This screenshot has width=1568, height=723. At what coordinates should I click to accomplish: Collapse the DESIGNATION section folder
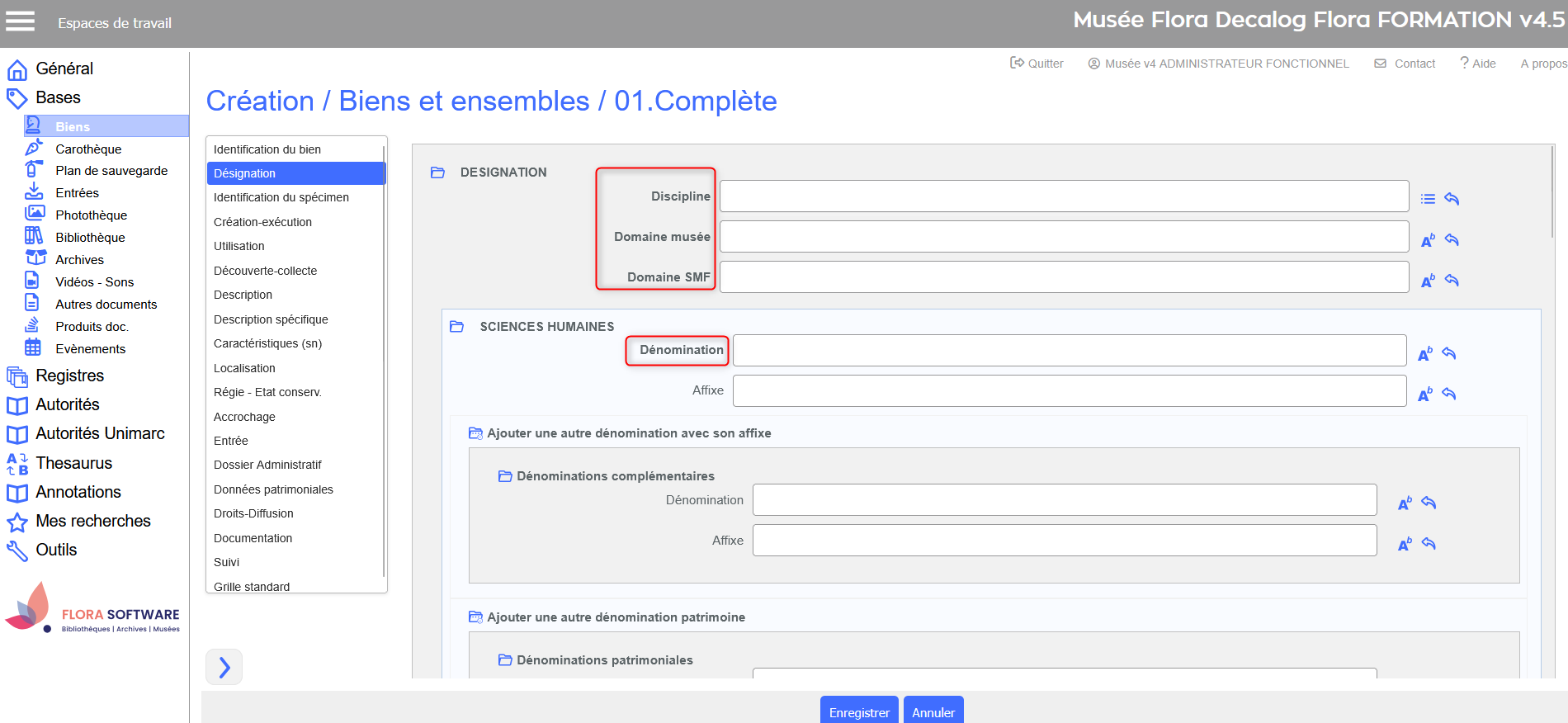[x=438, y=172]
